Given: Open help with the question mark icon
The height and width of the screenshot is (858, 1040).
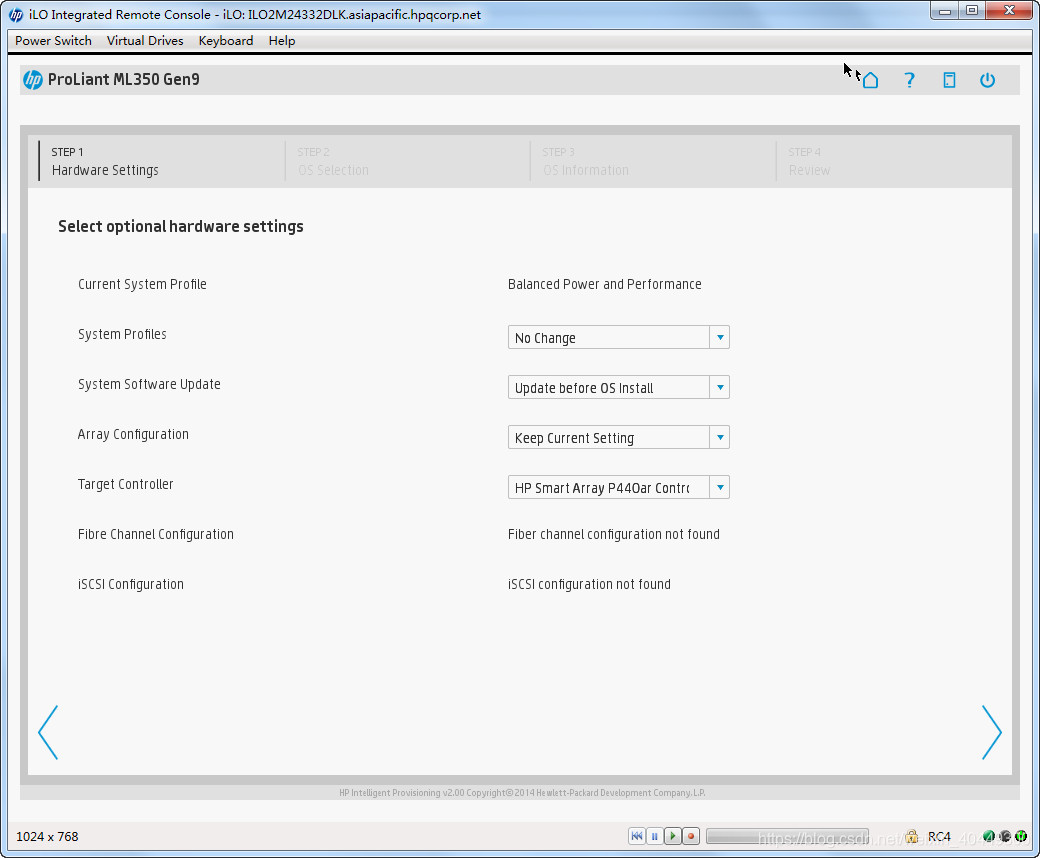Looking at the screenshot, I should point(909,80).
